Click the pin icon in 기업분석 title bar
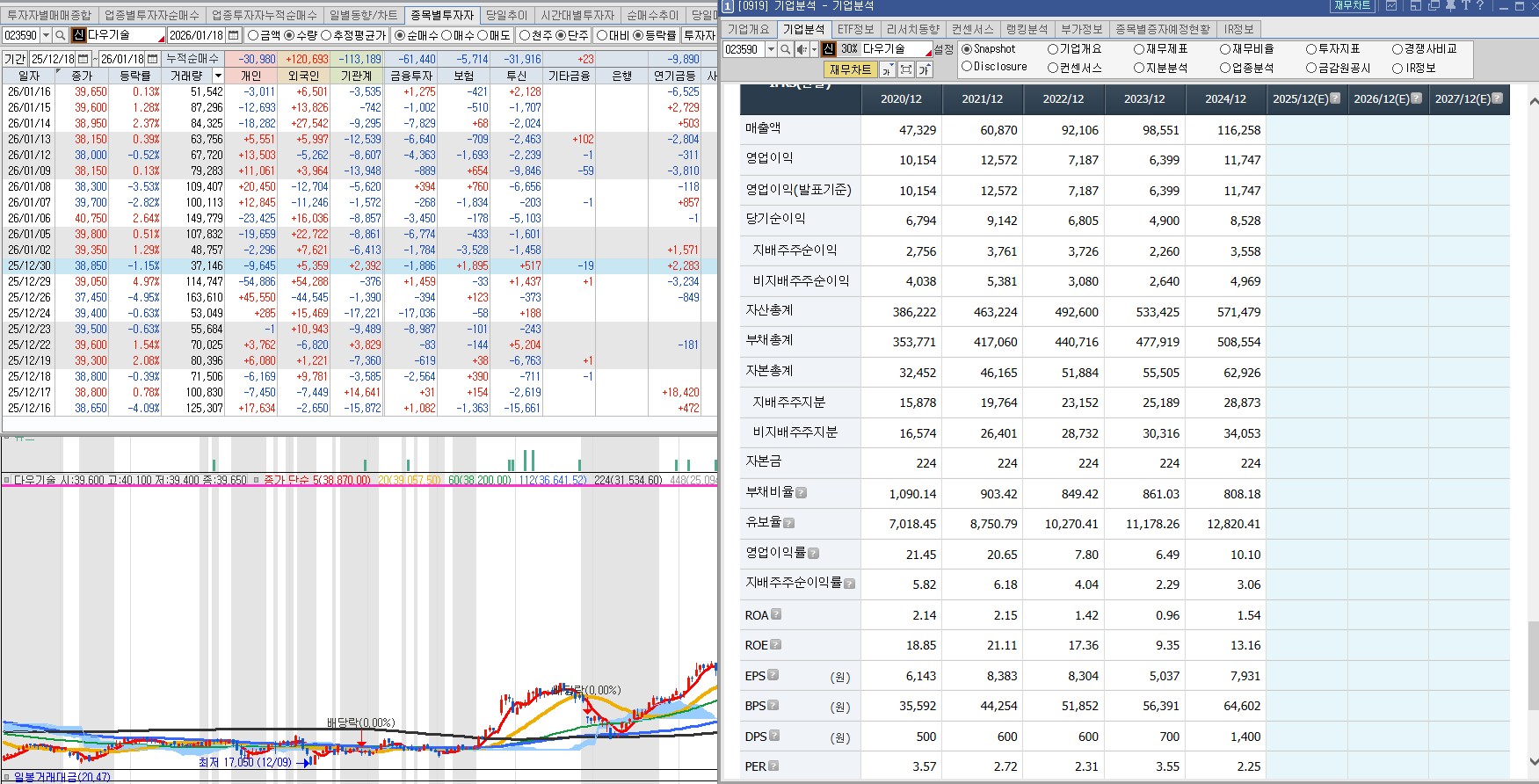Viewport: 1539px width, 784px height. click(x=1450, y=5)
